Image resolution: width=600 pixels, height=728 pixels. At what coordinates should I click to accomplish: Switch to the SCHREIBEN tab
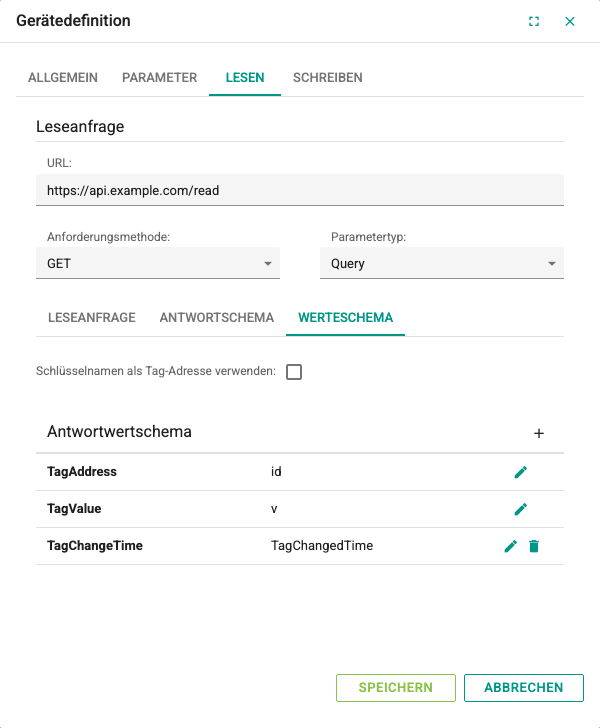point(327,78)
